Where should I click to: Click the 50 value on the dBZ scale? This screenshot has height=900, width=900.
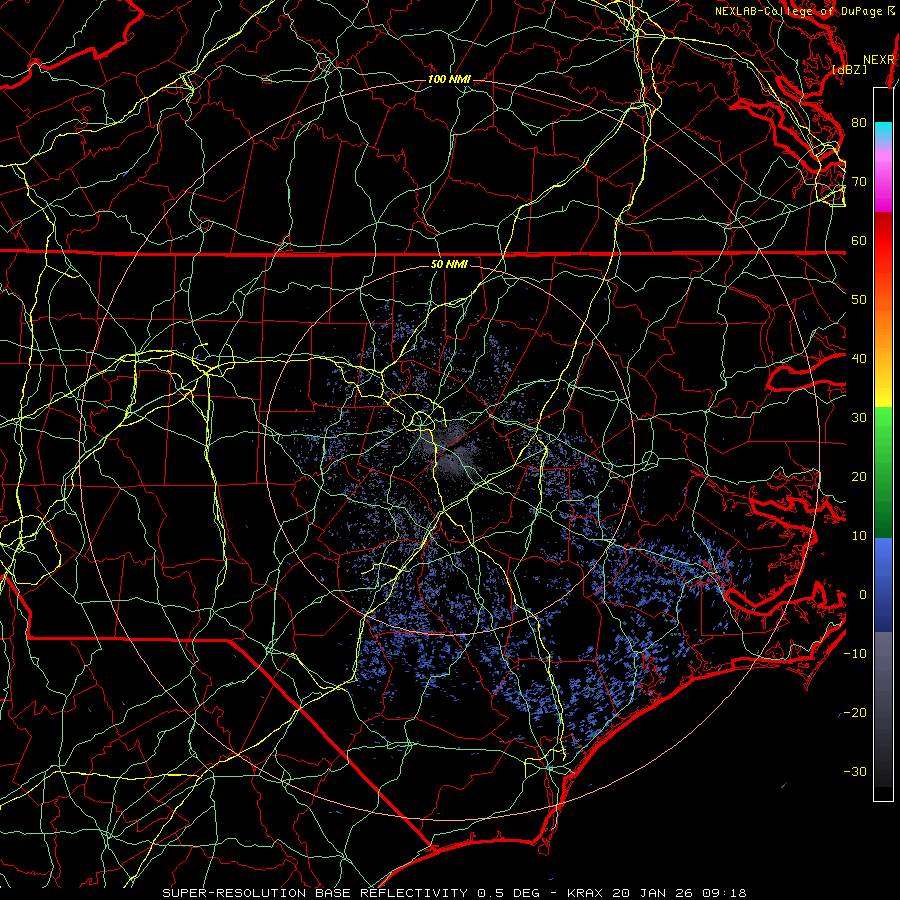pos(859,300)
